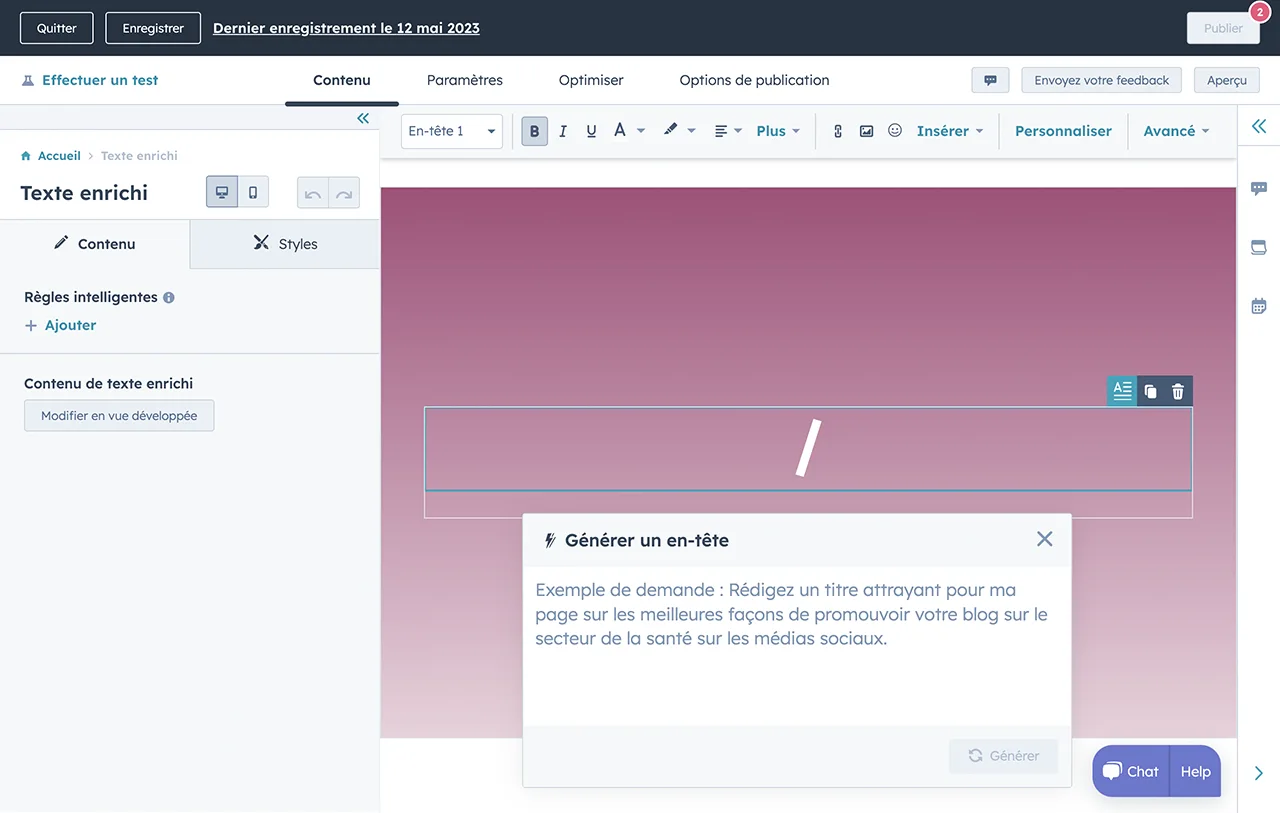This screenshot has width=1280, height=813.
Task: Switch to the Paramètres tab
Action: pyautogui.click(x=464, y=80)
